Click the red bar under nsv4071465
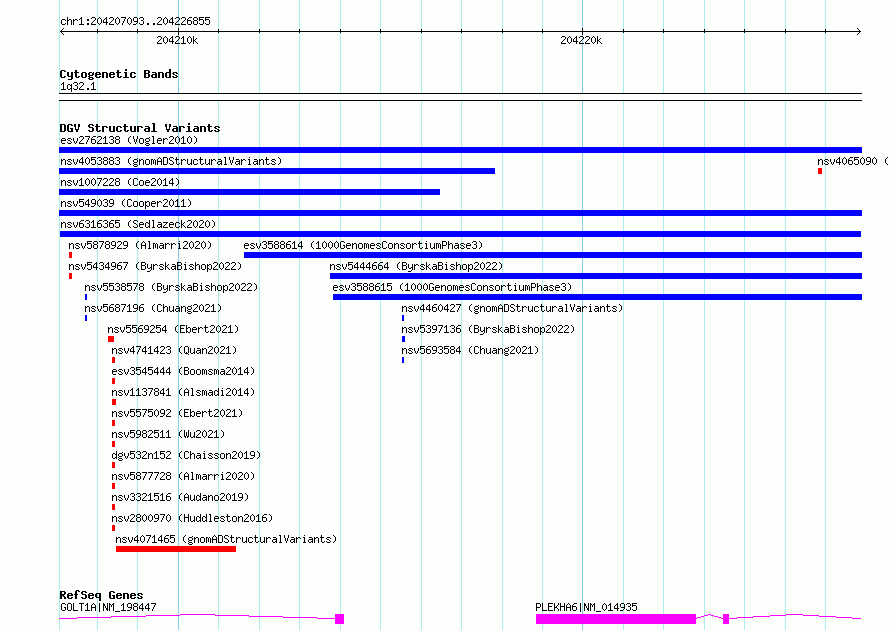The image size is (890, 630). click(176, 549)
